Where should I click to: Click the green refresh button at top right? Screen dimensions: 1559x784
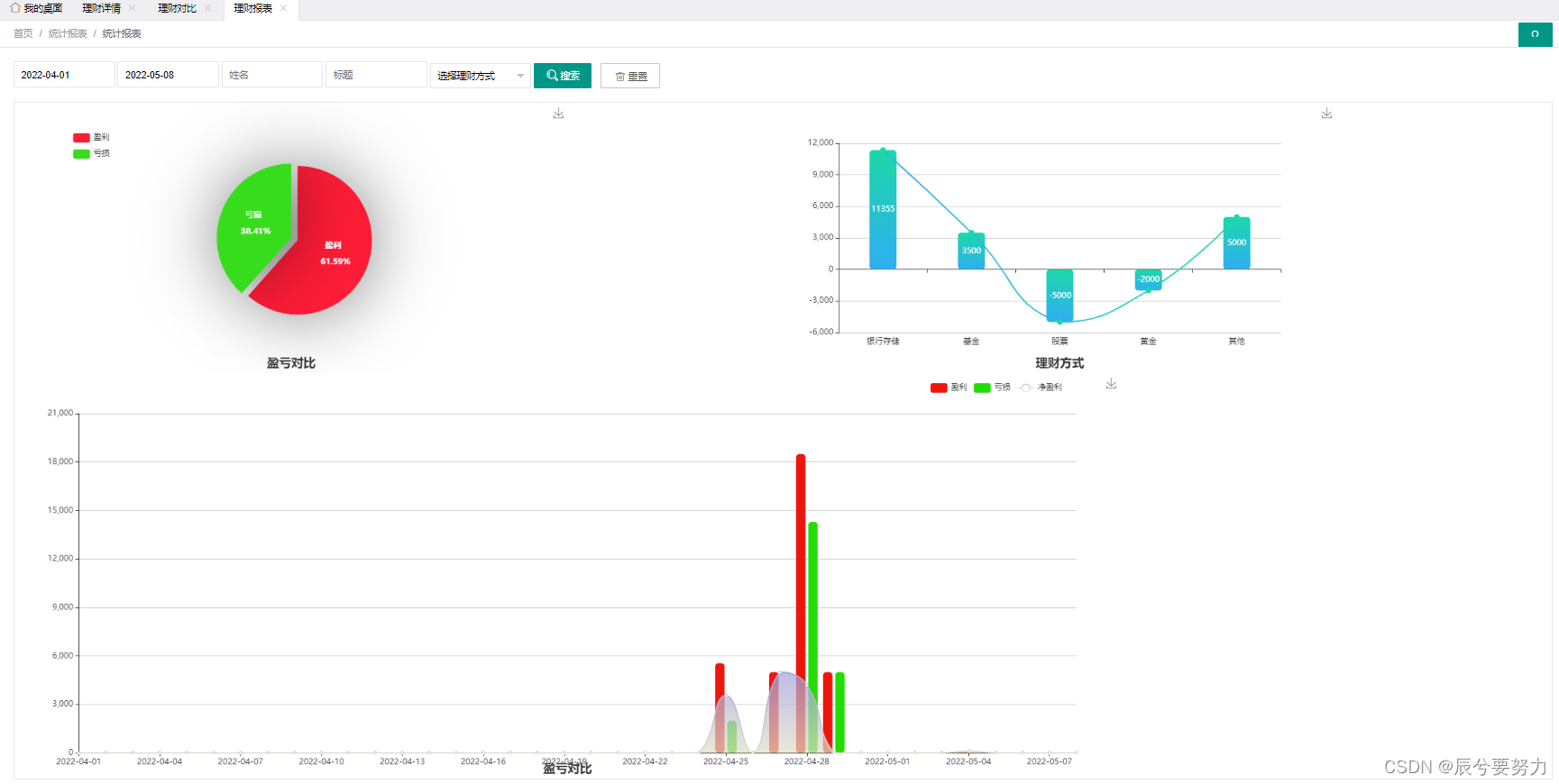coord(1535,34)
